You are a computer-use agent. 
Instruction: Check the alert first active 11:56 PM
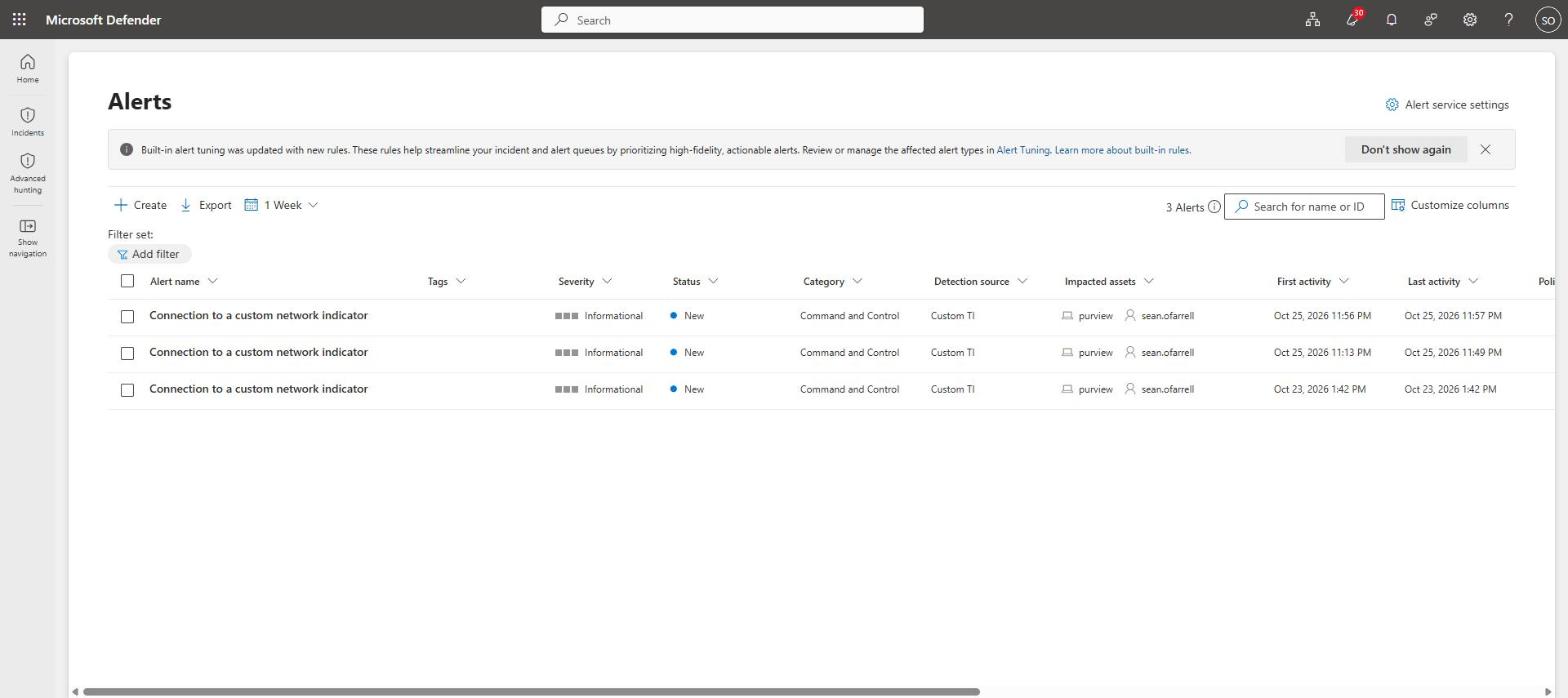(127, 316)
